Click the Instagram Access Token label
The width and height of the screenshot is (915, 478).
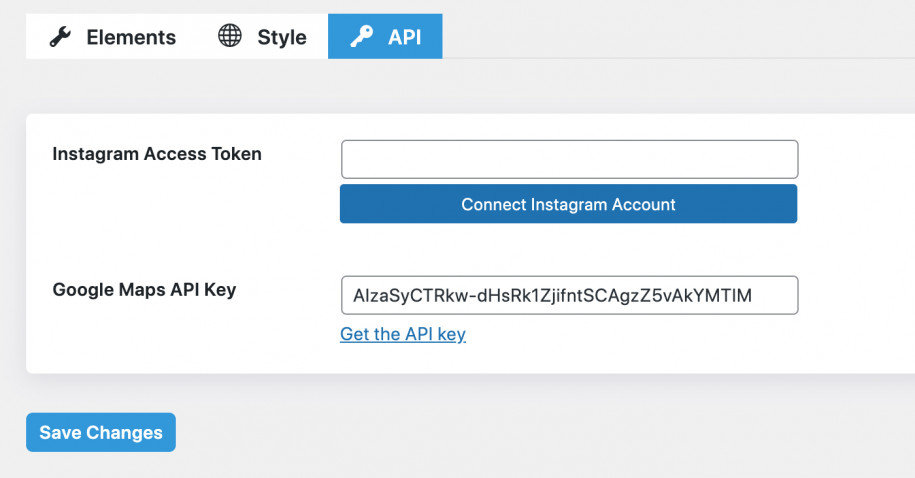click(157, 154)
